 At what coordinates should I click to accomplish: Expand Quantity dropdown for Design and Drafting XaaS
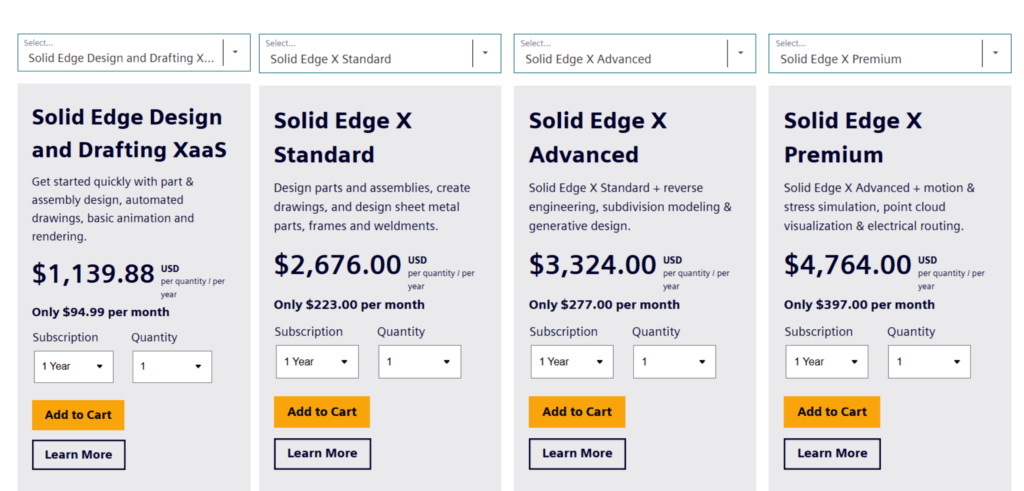pyautogui.click(x=171, y=366)
